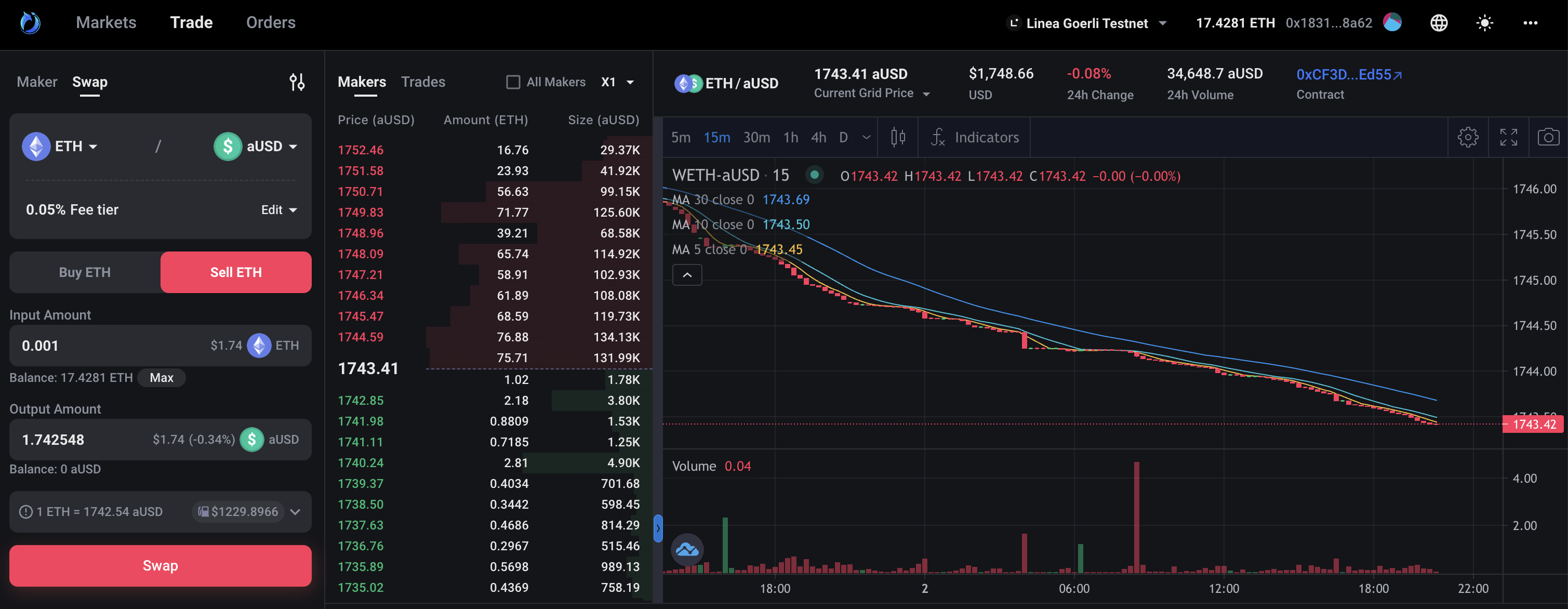Viewport: 1568px width, 609px height.
Task: Click the chart settings gear icon
Action: point(1468,137)
